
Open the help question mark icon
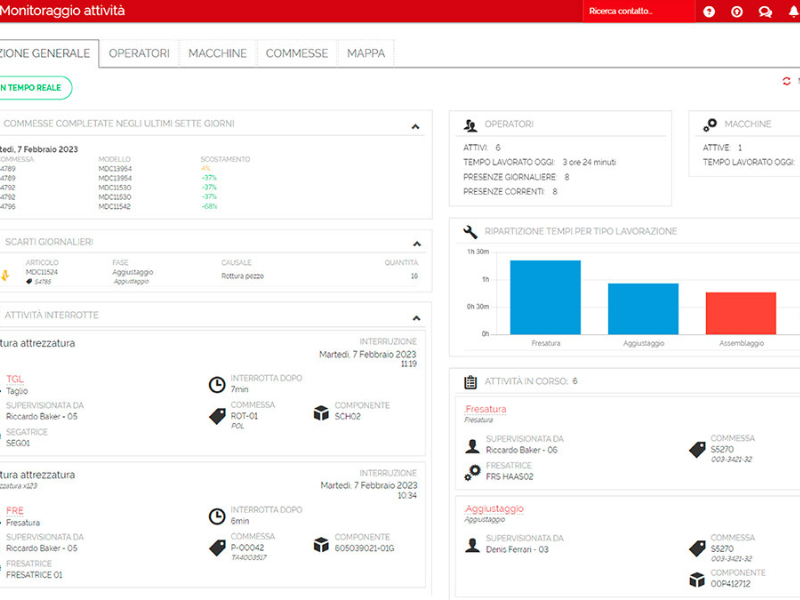coord(709,12)
